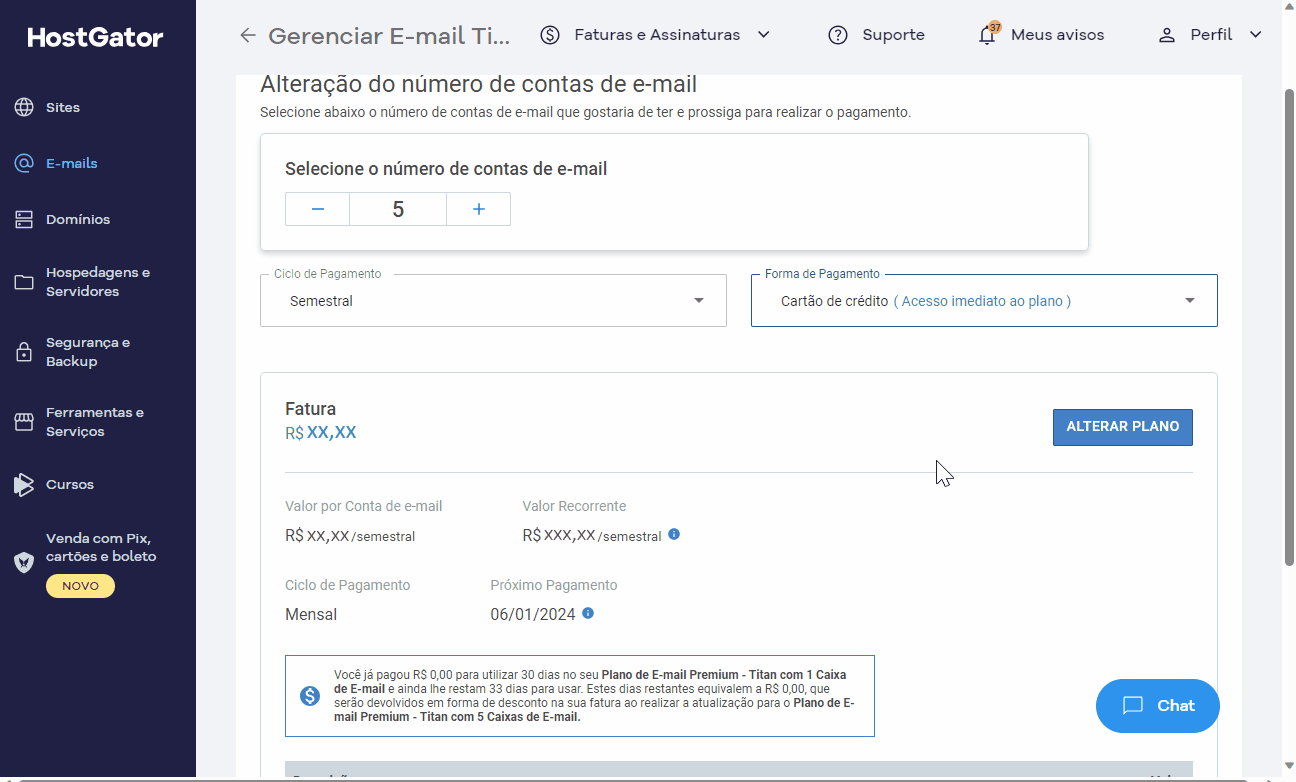Viewport: 1296px width, 782px height.
Task: Expand the Perfil menu chevron
Action: tap(1256, 35)
